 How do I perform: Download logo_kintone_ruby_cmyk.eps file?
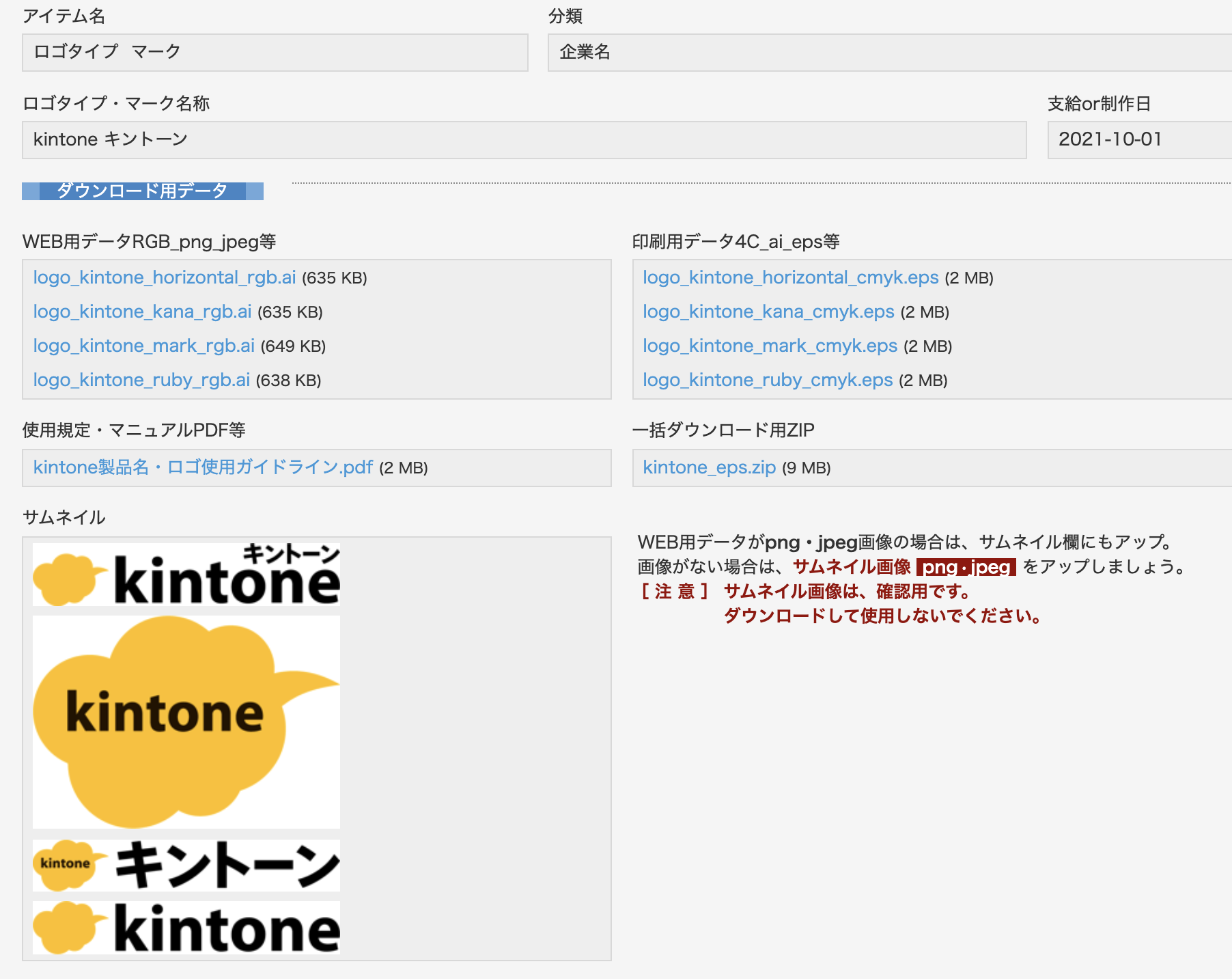(768, 380)
